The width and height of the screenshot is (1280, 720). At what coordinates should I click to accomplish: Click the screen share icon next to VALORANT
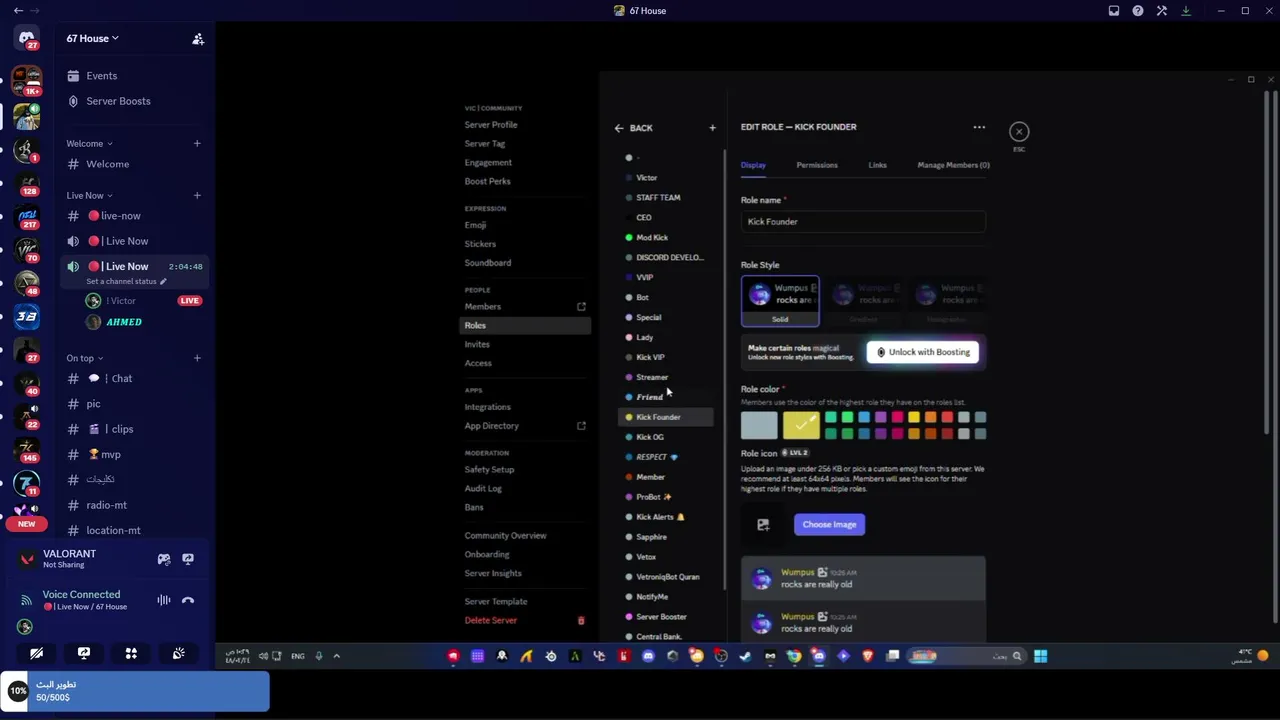(x=188, y=559)
